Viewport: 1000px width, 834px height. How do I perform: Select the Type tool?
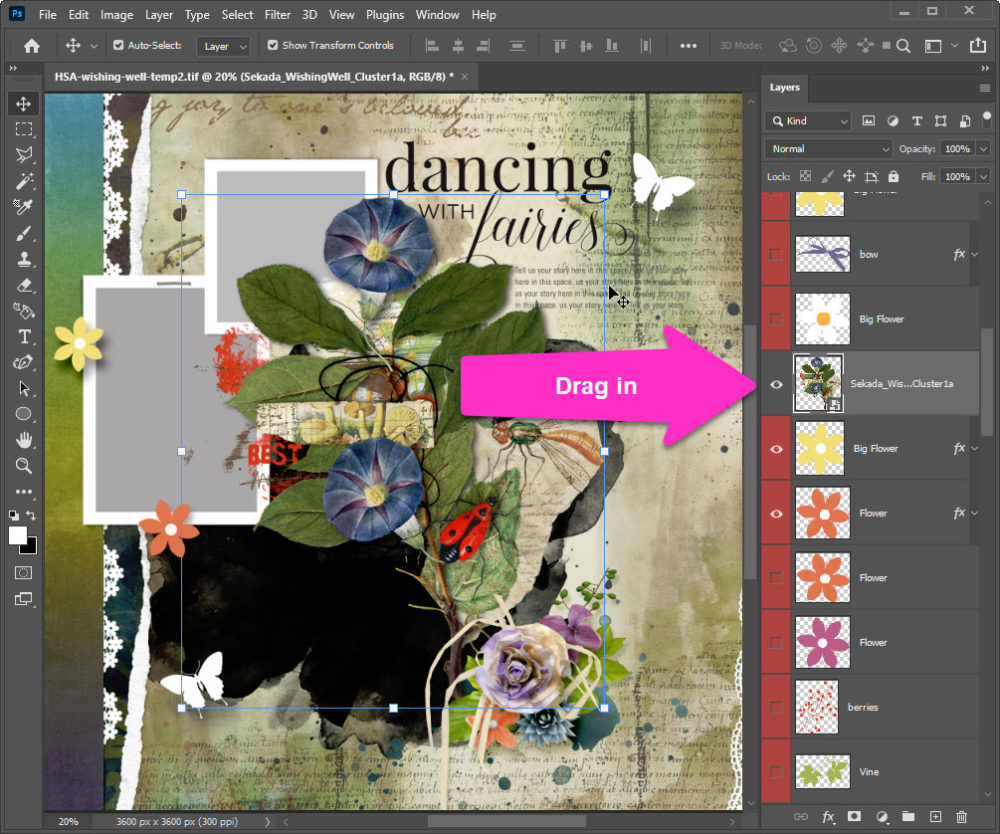click(x=24, y=337)
